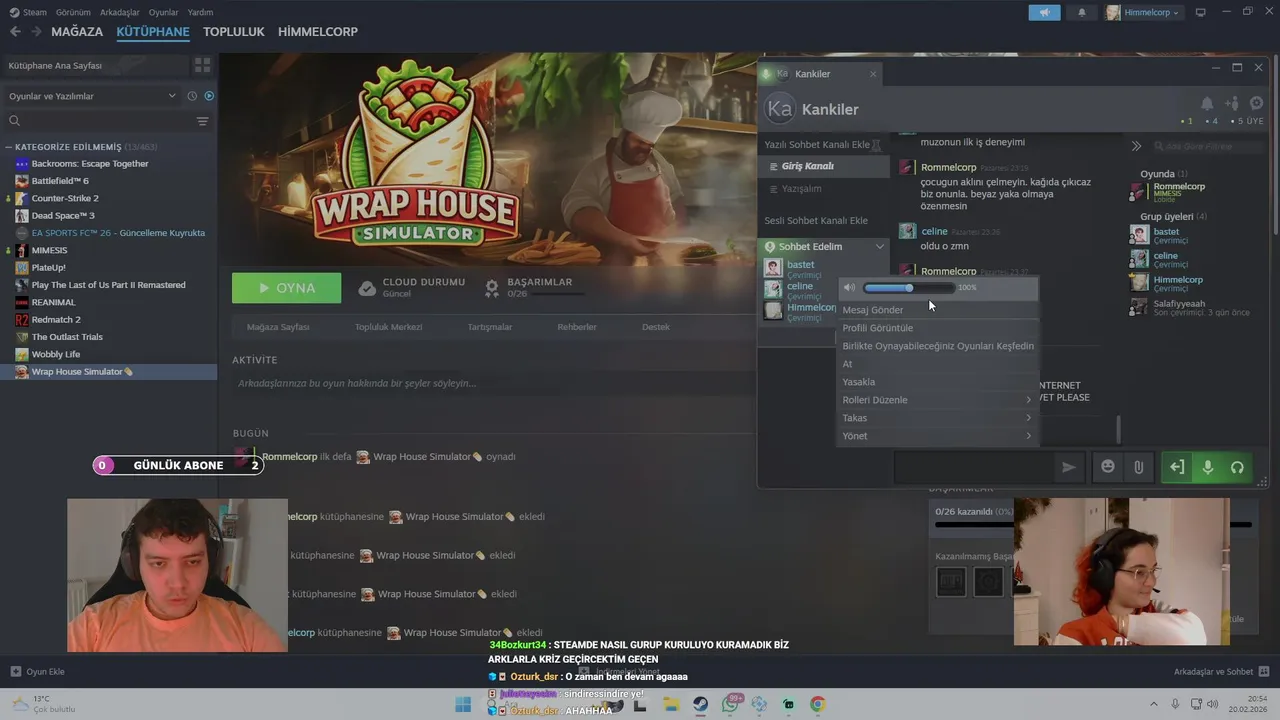Leave the voice channel with the exit icon
Viewport: 1280px width, 720px height.
[x=1177, y=467]
